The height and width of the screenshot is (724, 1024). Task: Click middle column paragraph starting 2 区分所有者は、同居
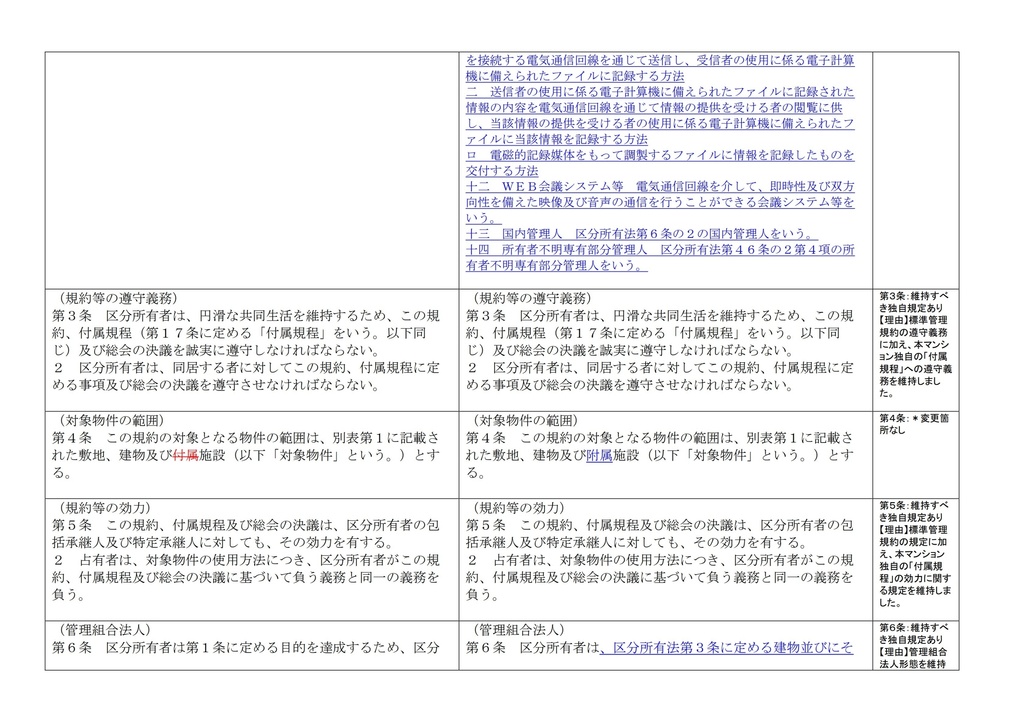pos(660,377)
